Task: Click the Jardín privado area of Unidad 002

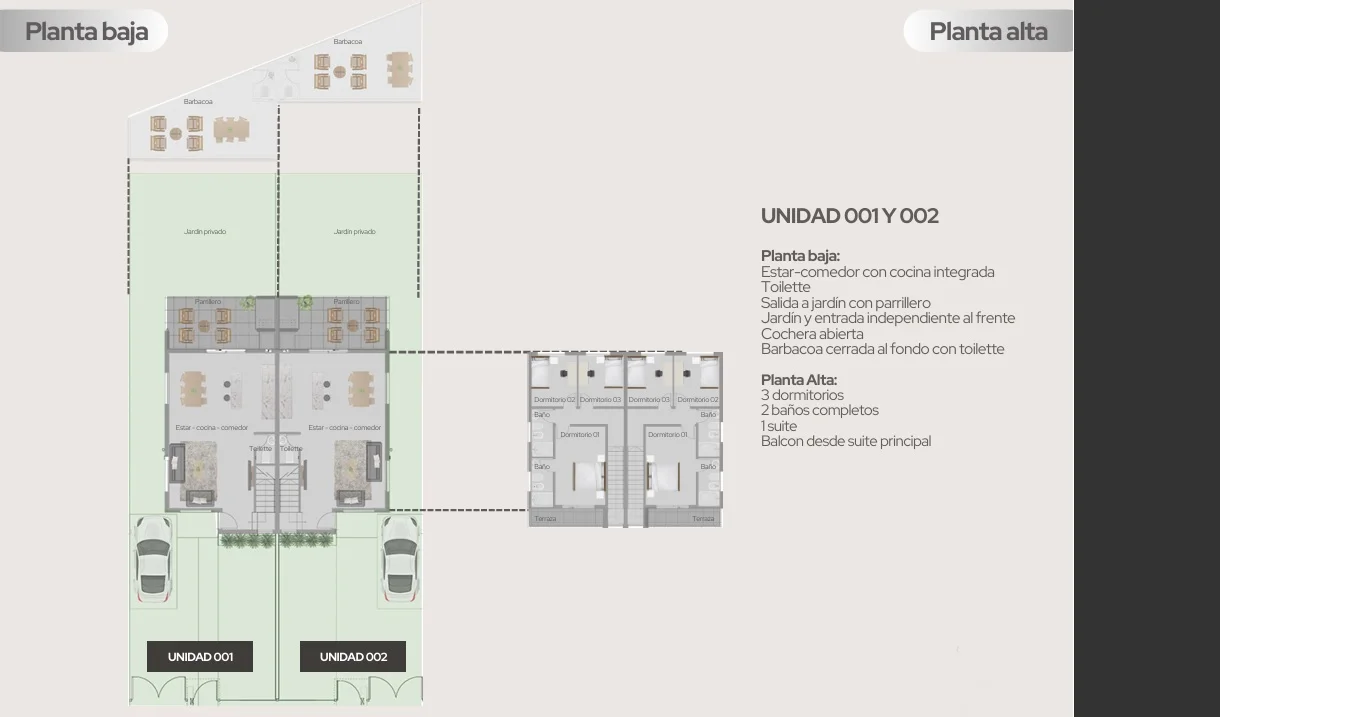Action: 354,232
